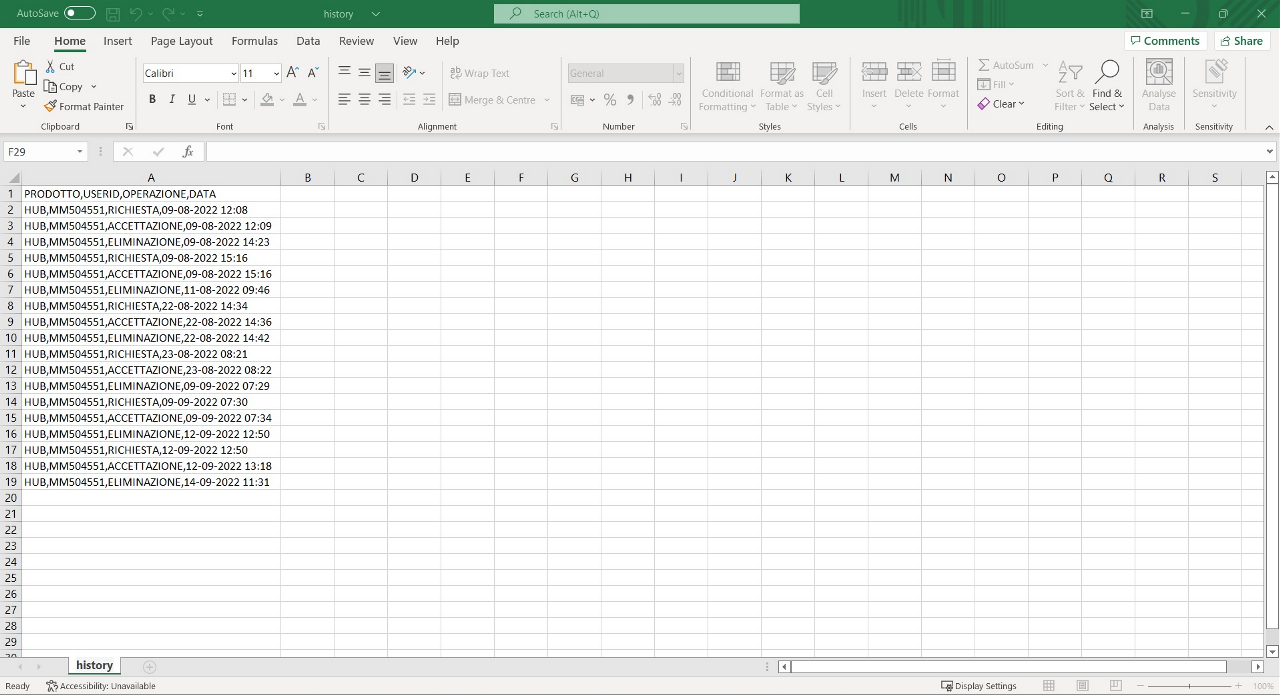Click the Format Painter brush icon
Image resolution: width=1280 pixels, height=695 pixels.
(x=50, y=106)
